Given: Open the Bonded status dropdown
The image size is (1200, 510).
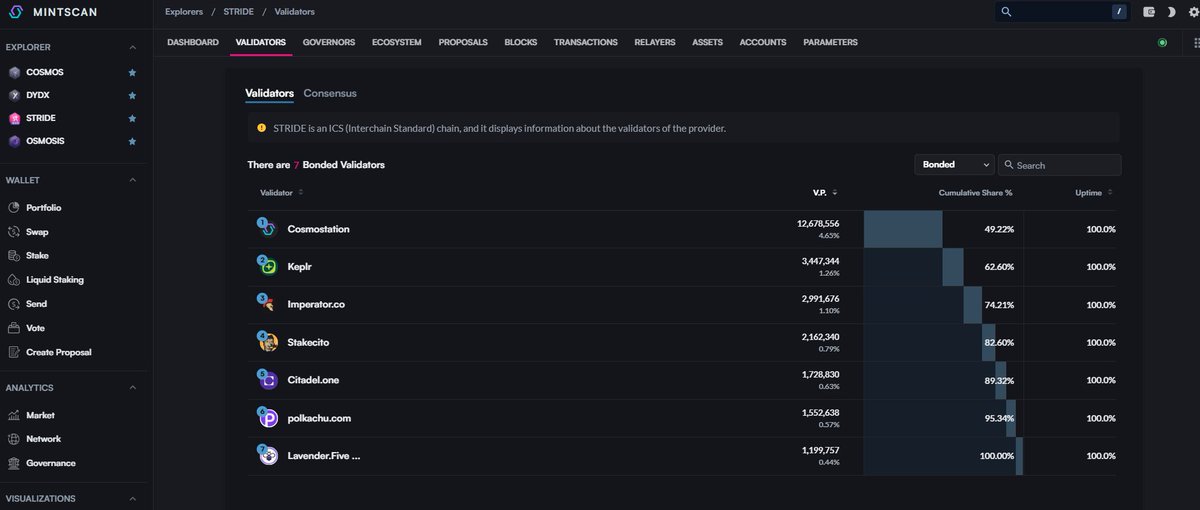Looking at the screenshot, I should [954, 165].
